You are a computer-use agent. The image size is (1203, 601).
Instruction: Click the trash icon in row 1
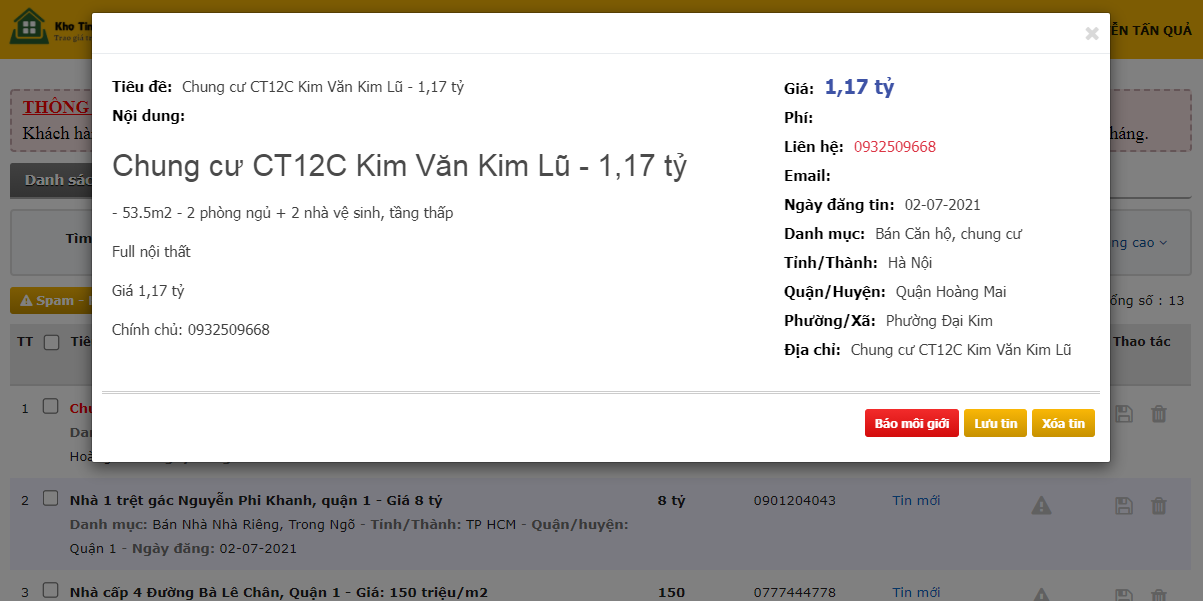pos(1159,414)
